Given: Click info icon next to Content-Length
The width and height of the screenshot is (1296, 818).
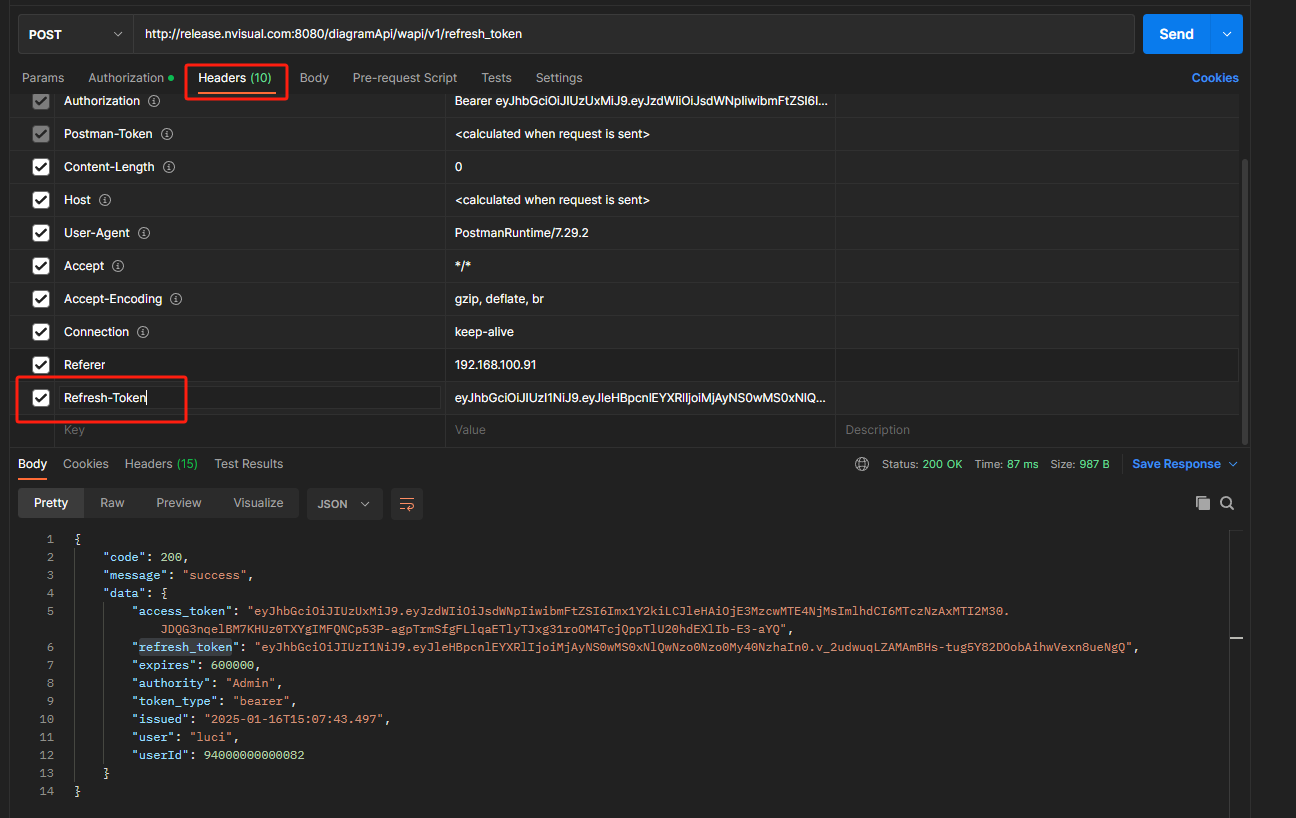Looking at the screenshot, I should pos(169,167).
